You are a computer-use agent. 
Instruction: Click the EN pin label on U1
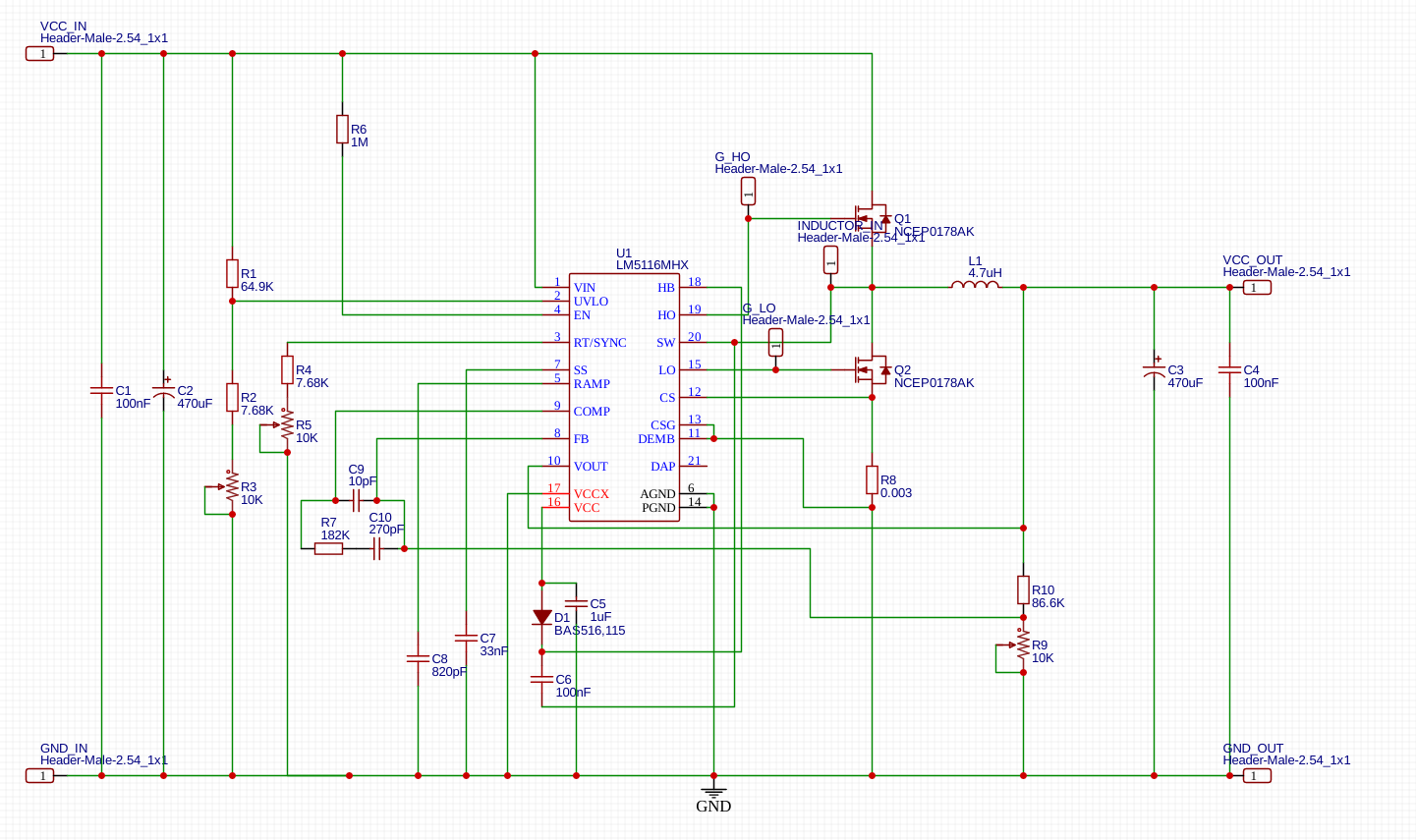coord(583,315)
